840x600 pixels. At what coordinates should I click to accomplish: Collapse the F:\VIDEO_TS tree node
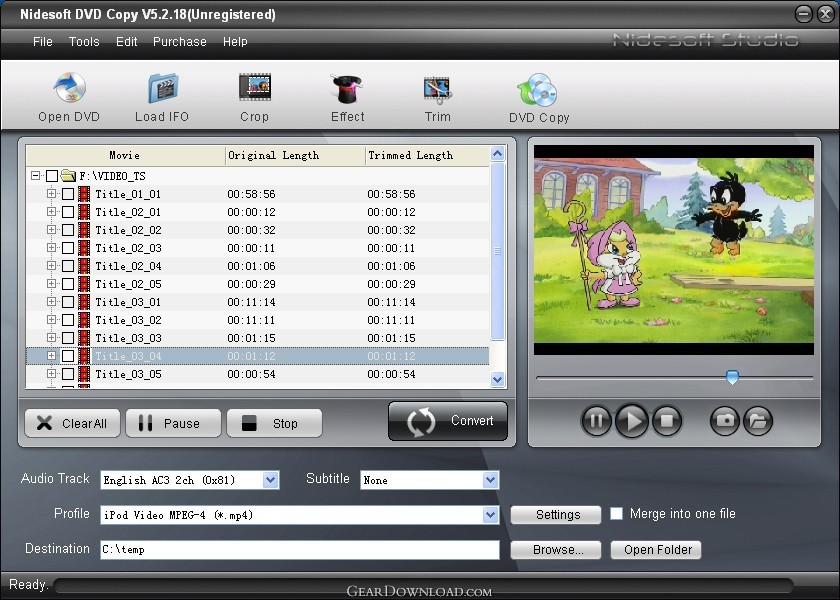pyautogui.click(x=35, y=176)
